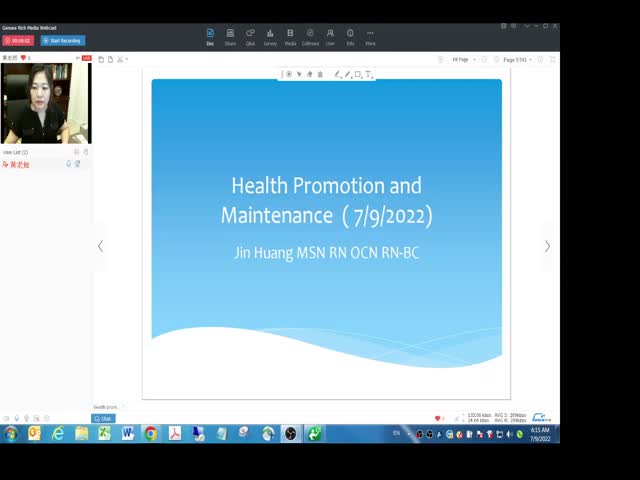
Task: Open the Page number dropdown
Action: 518,60
